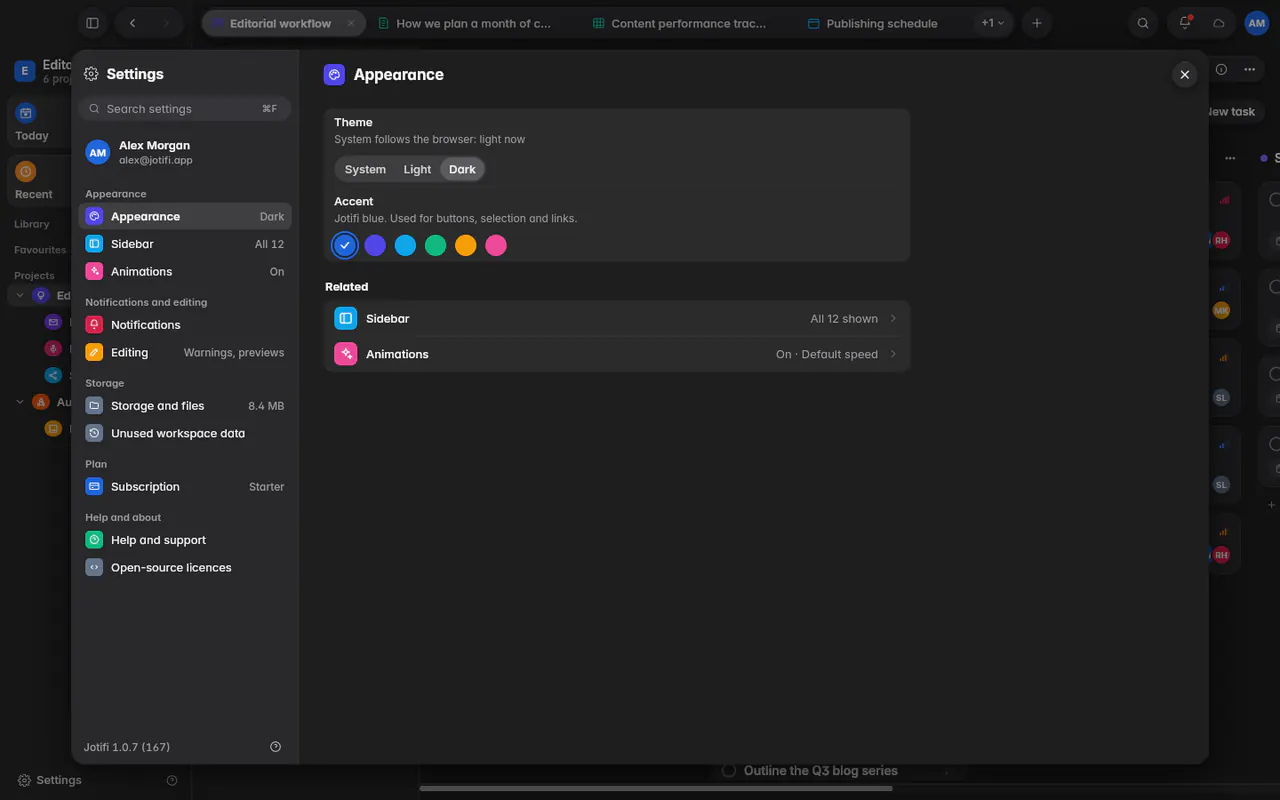The height and width of the screenshot is (800, 1280).
Task: Select the Light theme option
Action: (417, 169)
